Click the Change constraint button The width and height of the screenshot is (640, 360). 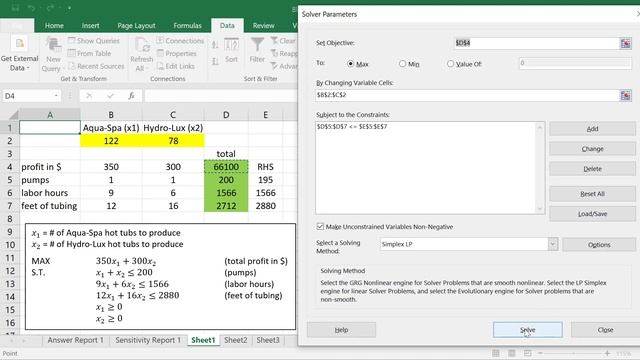592,149
